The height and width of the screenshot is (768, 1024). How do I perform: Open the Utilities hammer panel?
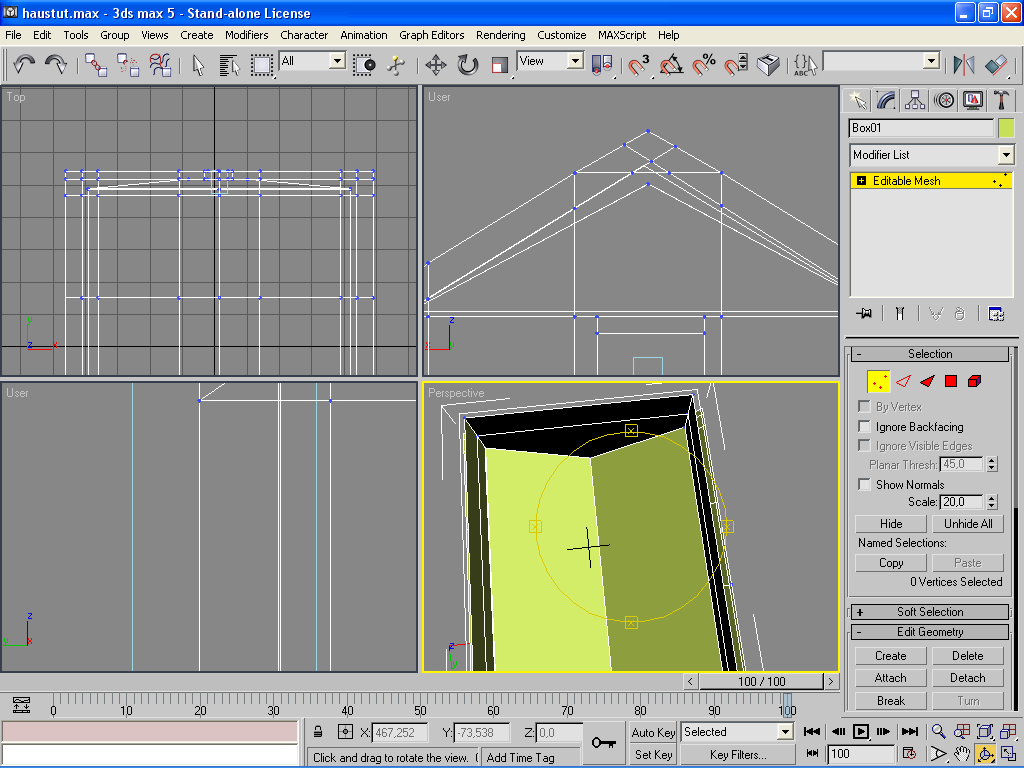(1001, 100)
